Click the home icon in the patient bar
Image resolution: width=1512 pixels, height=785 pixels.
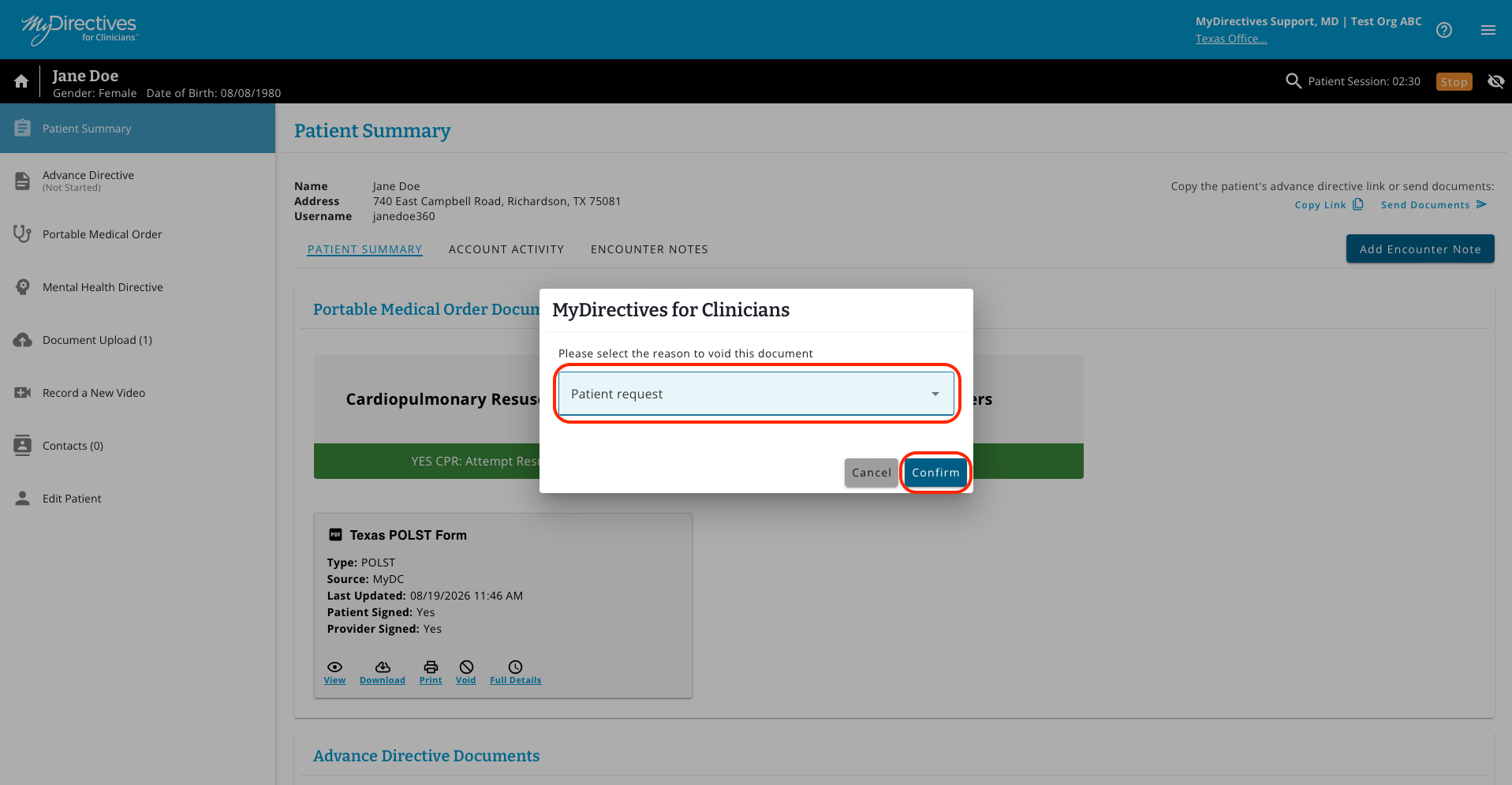(21, 81)
